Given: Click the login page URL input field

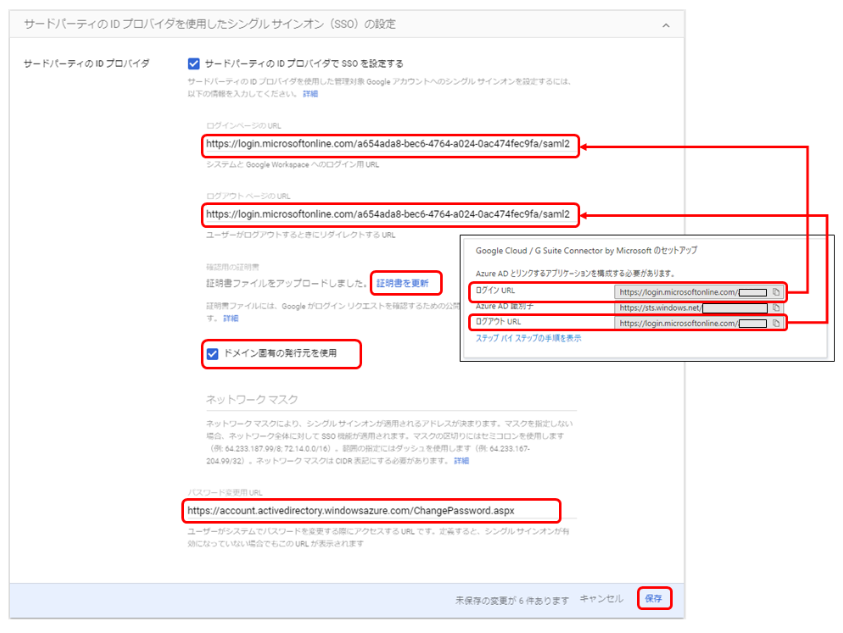Looking at the screenshot, I should (x=390, y=145).
